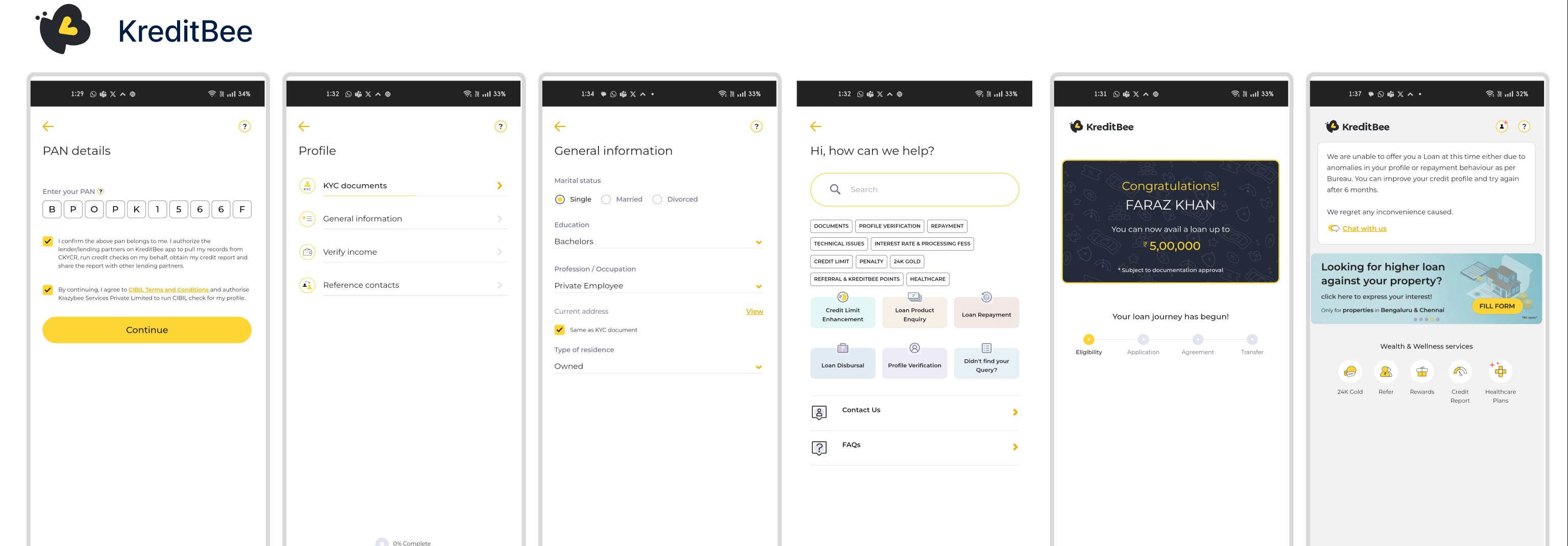Open KYC documents row chevron

click(500, 186)
